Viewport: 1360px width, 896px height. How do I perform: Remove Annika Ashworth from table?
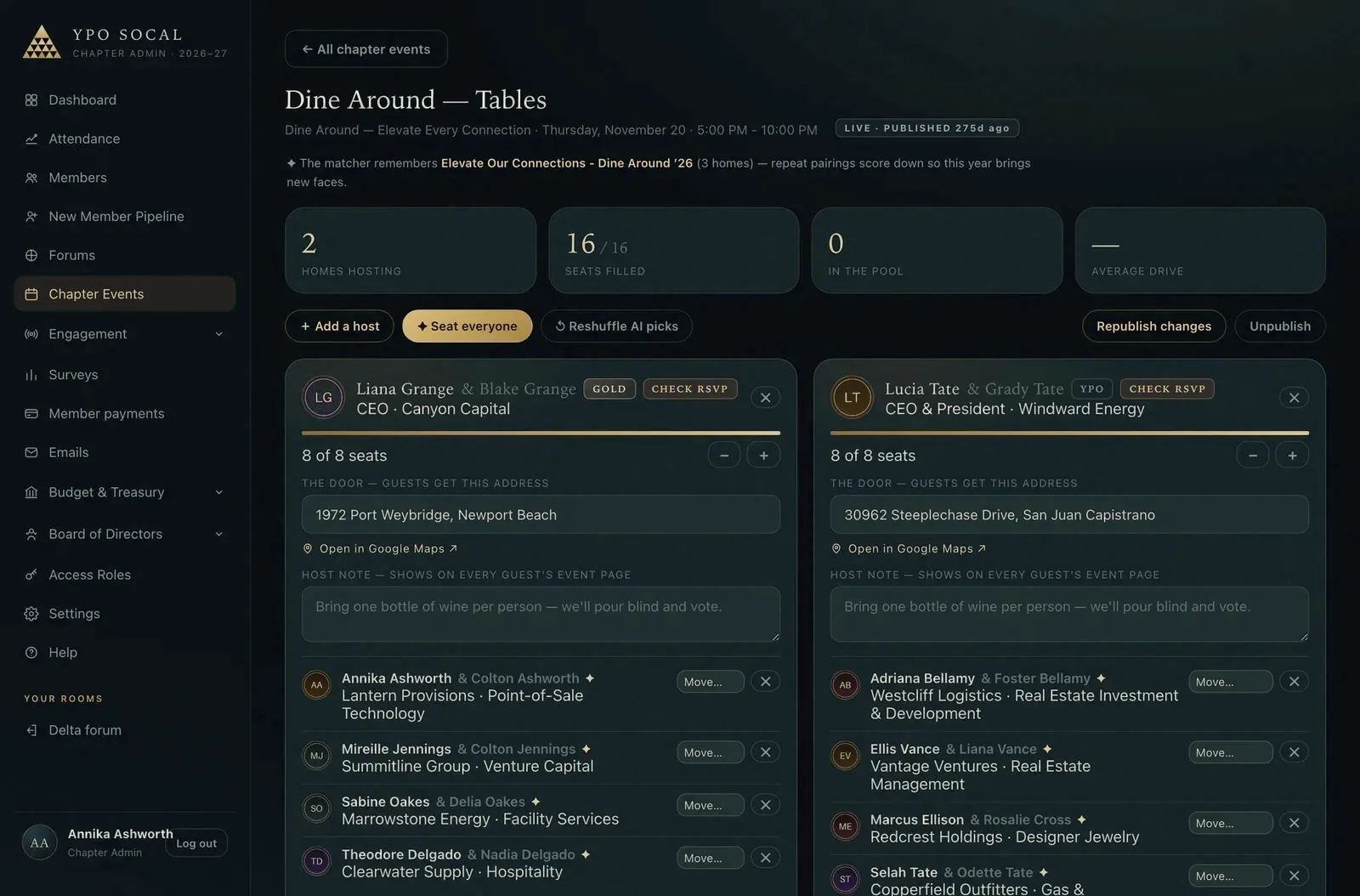pyautogui.click(x=766, y=682)
